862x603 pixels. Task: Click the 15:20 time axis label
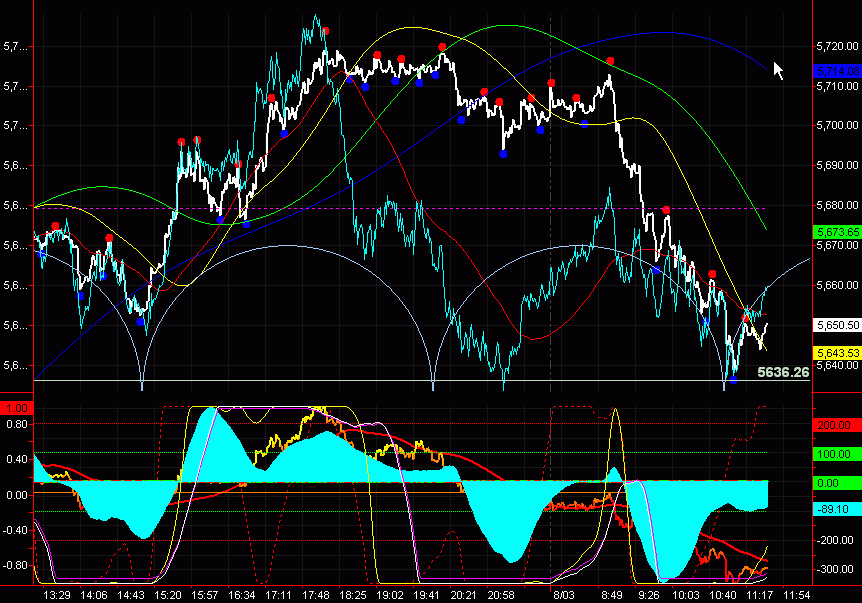[168, 595]
